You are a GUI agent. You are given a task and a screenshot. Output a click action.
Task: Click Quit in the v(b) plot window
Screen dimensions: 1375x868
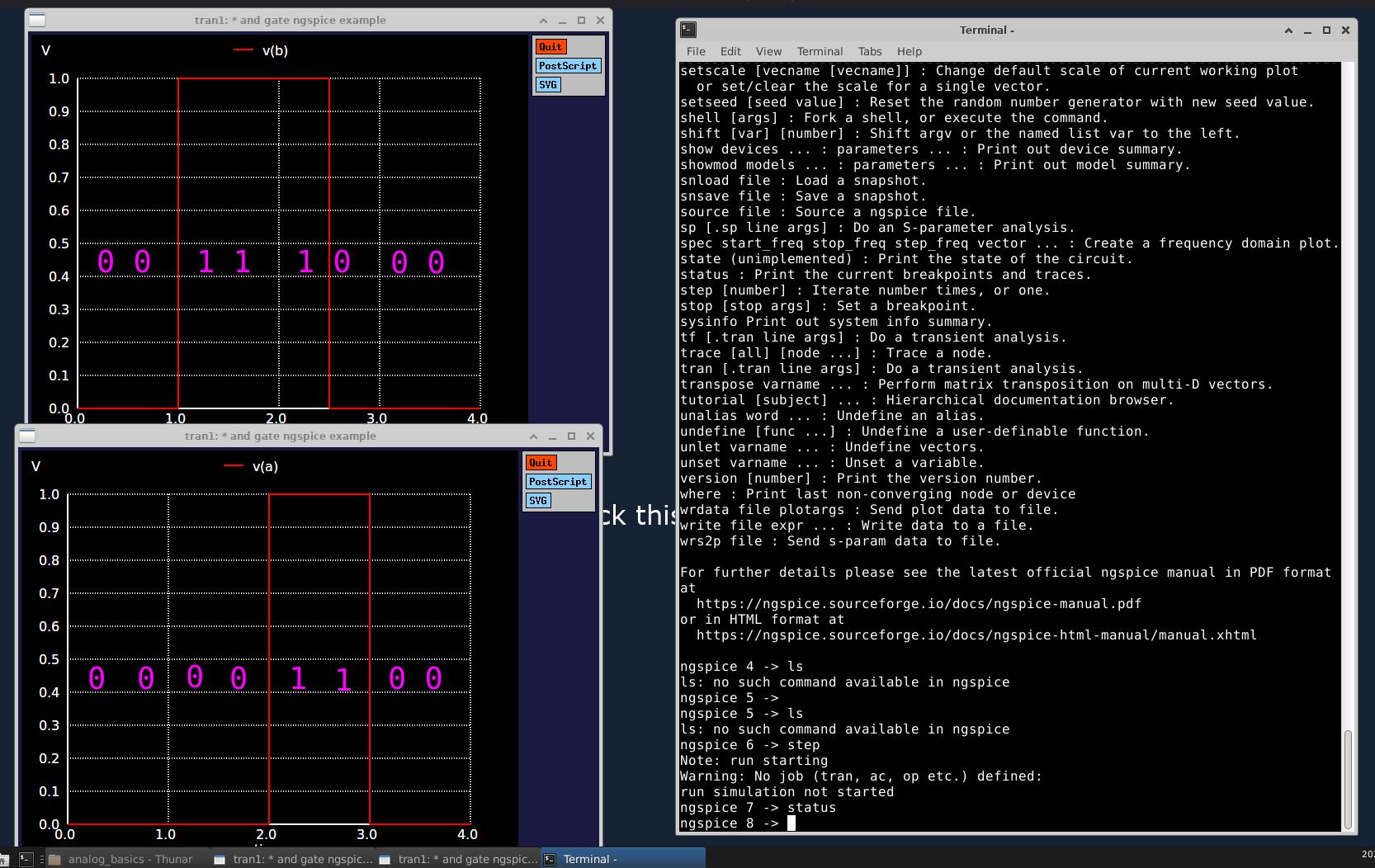click(x=550, y=47)
